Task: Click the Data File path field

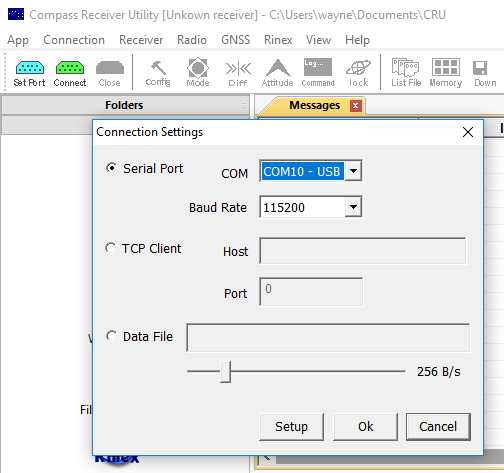Action: pyautogui.click(x=328, y=337)
